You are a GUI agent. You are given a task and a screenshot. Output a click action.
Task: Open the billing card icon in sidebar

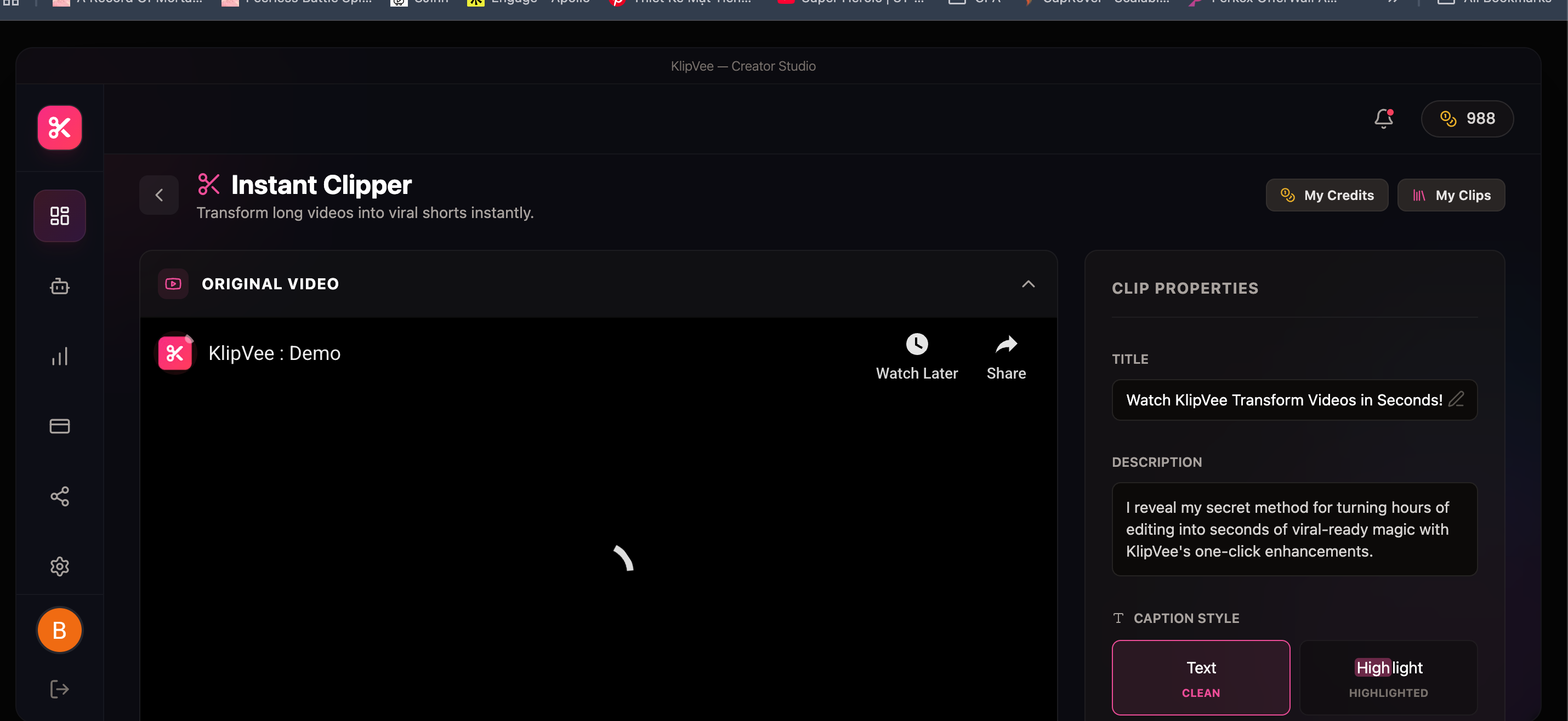point(60,426)
